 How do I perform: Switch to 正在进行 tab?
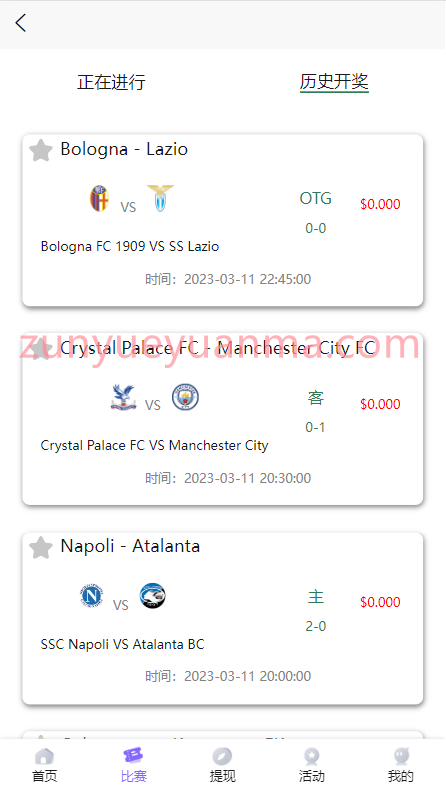click(112, 82)
